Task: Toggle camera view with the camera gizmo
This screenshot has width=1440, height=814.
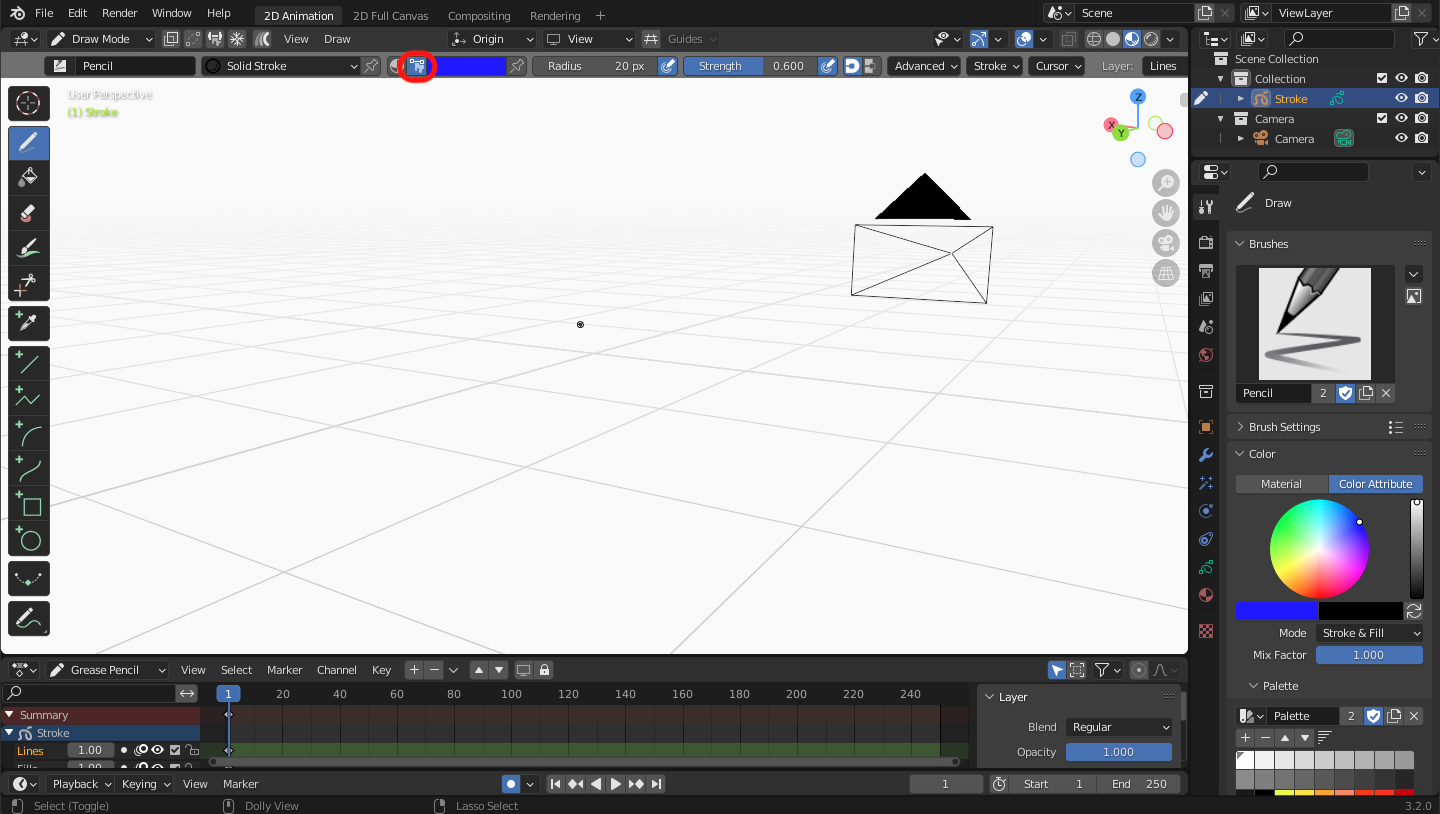Action: pyautogui.click(x=1165, y=243)
